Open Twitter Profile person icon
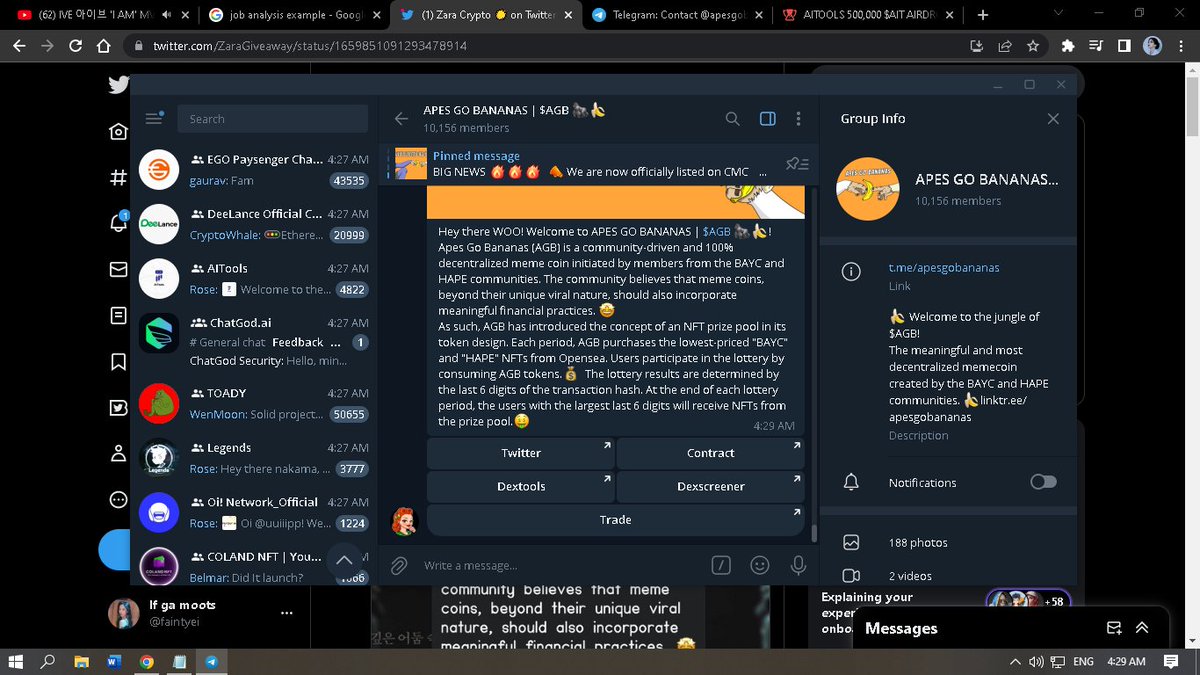Viewport: 1200px width, 675px height. (118, 453)
